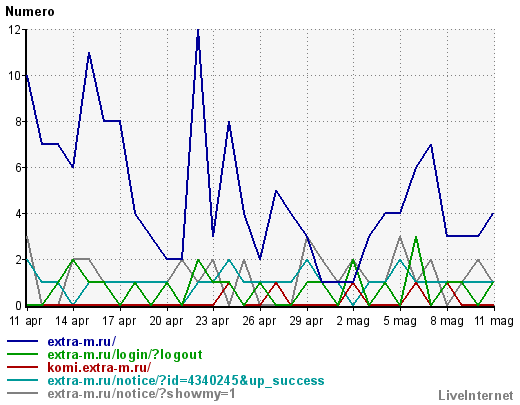Click the LiveInternet watermark text

(x=476, y=396)
